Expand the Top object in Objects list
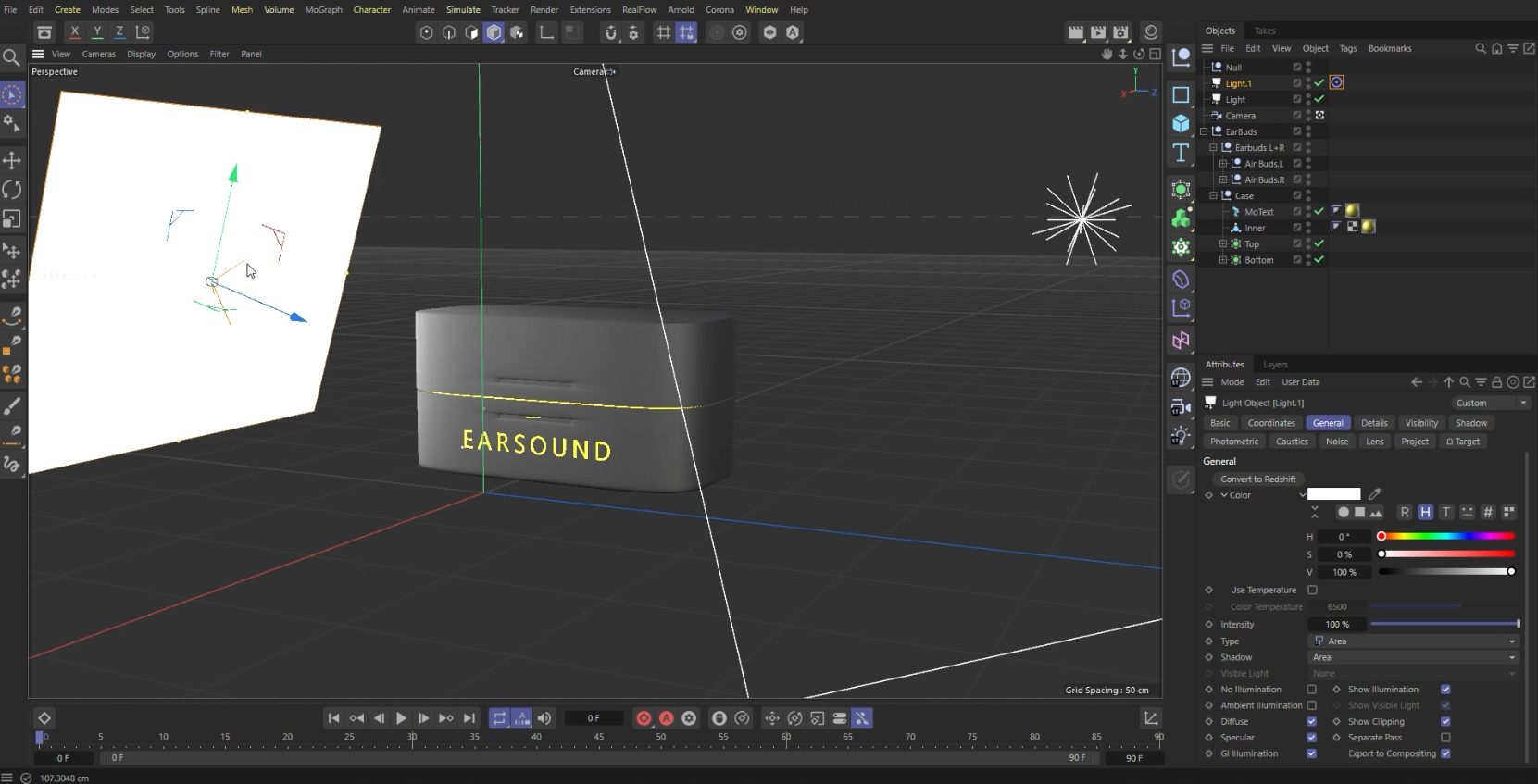 click(1222, 244)
